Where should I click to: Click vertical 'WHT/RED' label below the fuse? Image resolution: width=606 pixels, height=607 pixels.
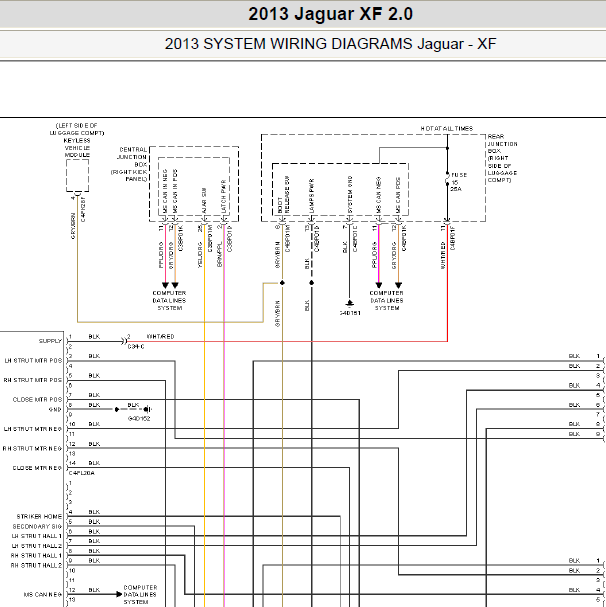click(x=443, y=255)
